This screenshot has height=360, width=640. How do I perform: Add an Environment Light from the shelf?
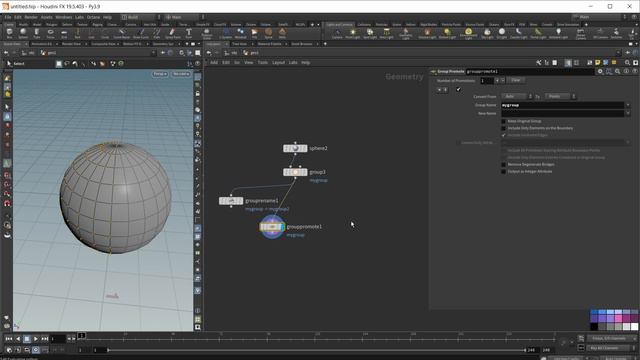(x=469, y=33)
